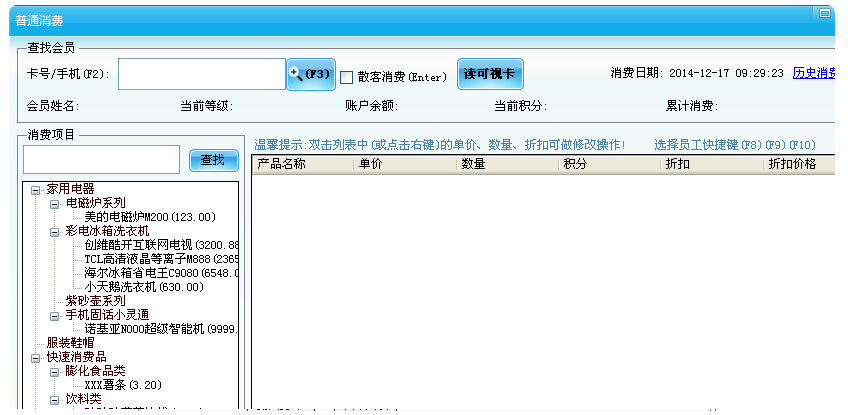Click the 消费日期 value 2014-12-17 09:29:23

click(726, 74)
